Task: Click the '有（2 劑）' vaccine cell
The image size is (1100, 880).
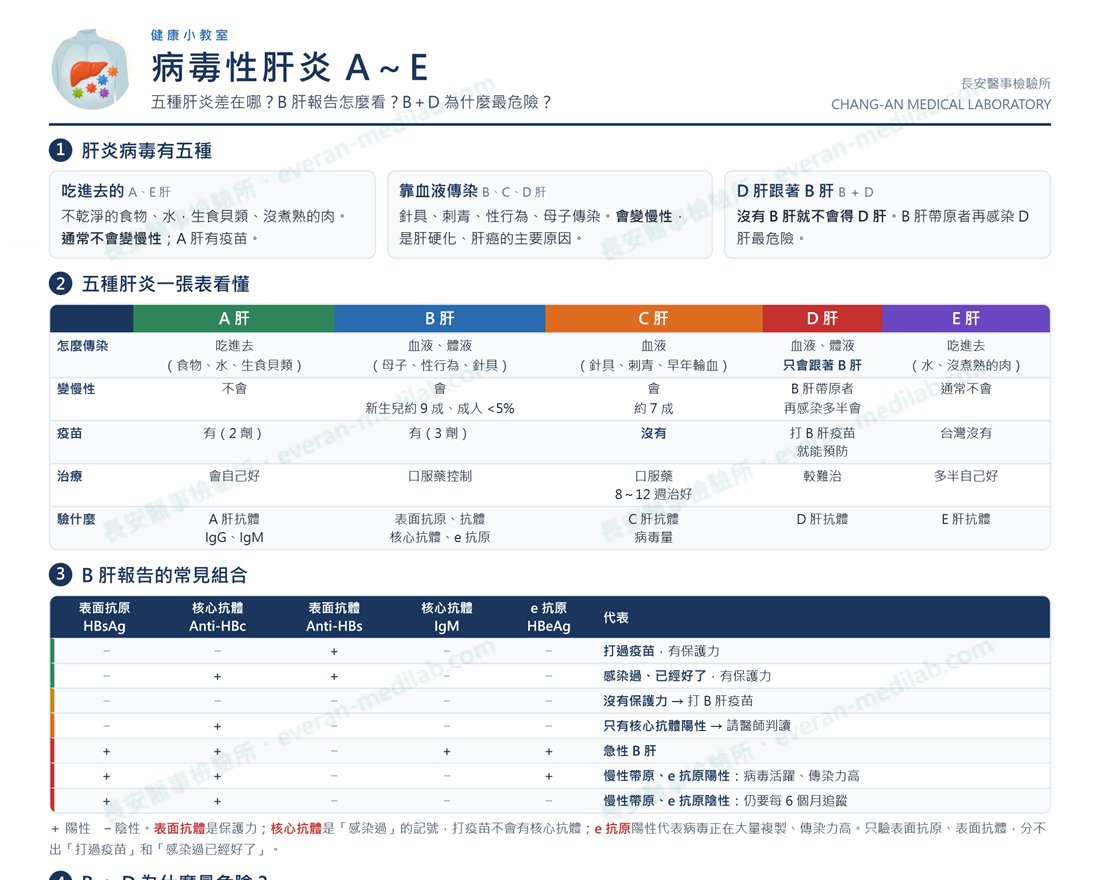Action: tap(234, 434)
